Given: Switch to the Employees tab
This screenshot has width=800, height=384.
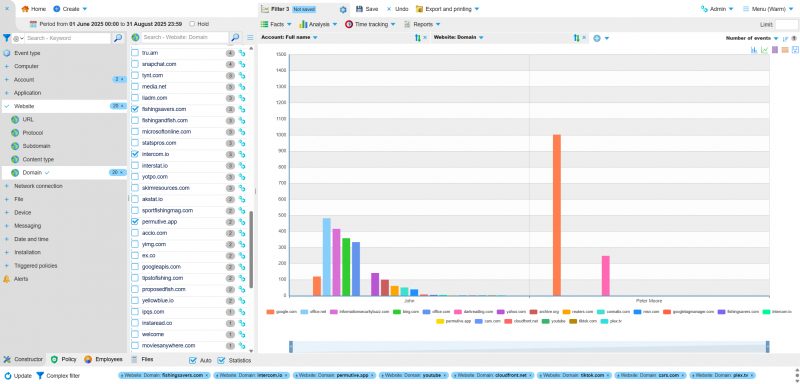Looking at the screenshot, I should [x=104, y=360].
